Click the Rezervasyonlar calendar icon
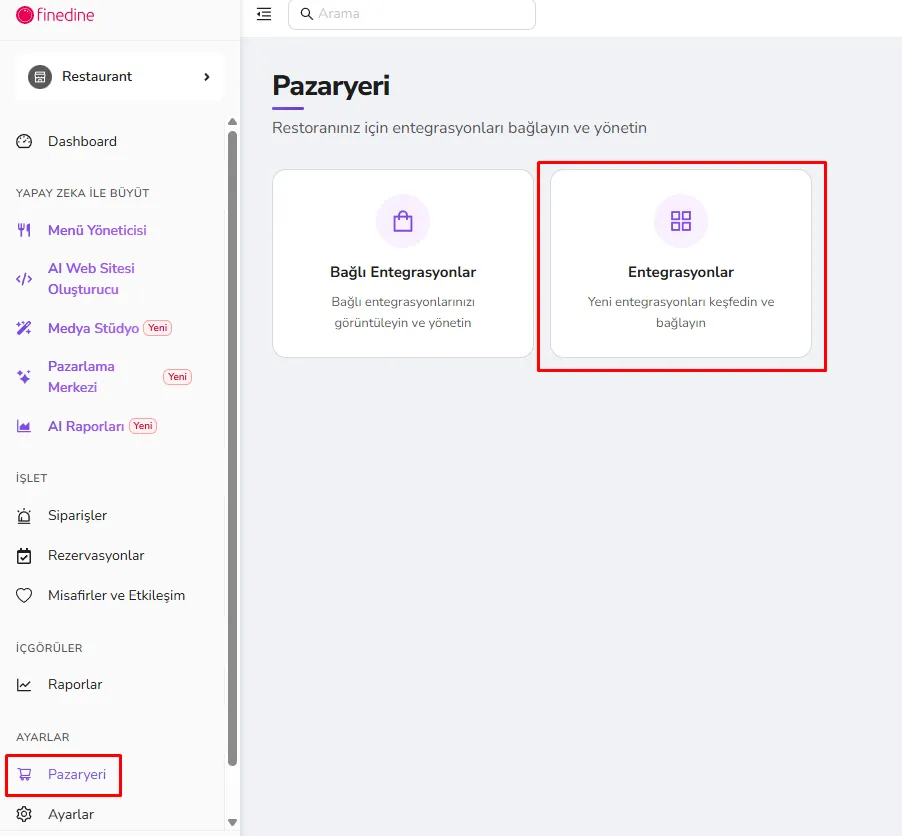Viewport: 902px width, 836px height. tap(24, 556)
